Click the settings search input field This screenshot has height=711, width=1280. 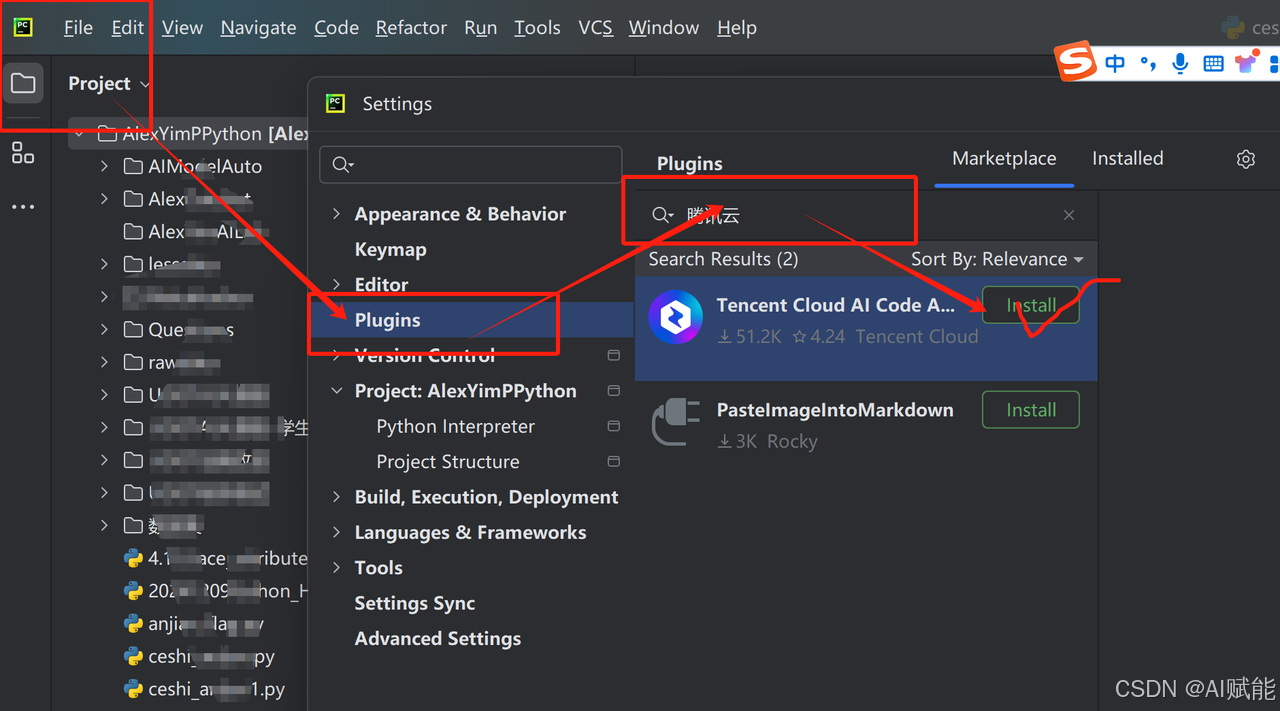pyautogui.click(x=471, y=165)
